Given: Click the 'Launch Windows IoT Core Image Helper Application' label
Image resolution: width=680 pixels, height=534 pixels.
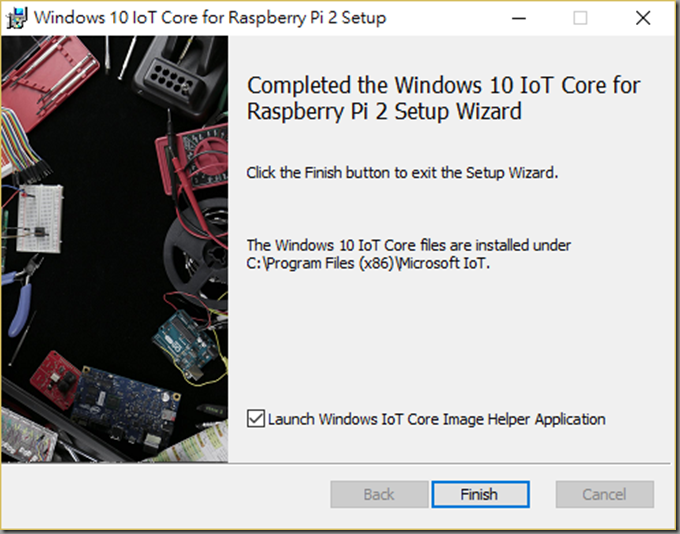Looking at the screenshot, I should coord(436,419).
